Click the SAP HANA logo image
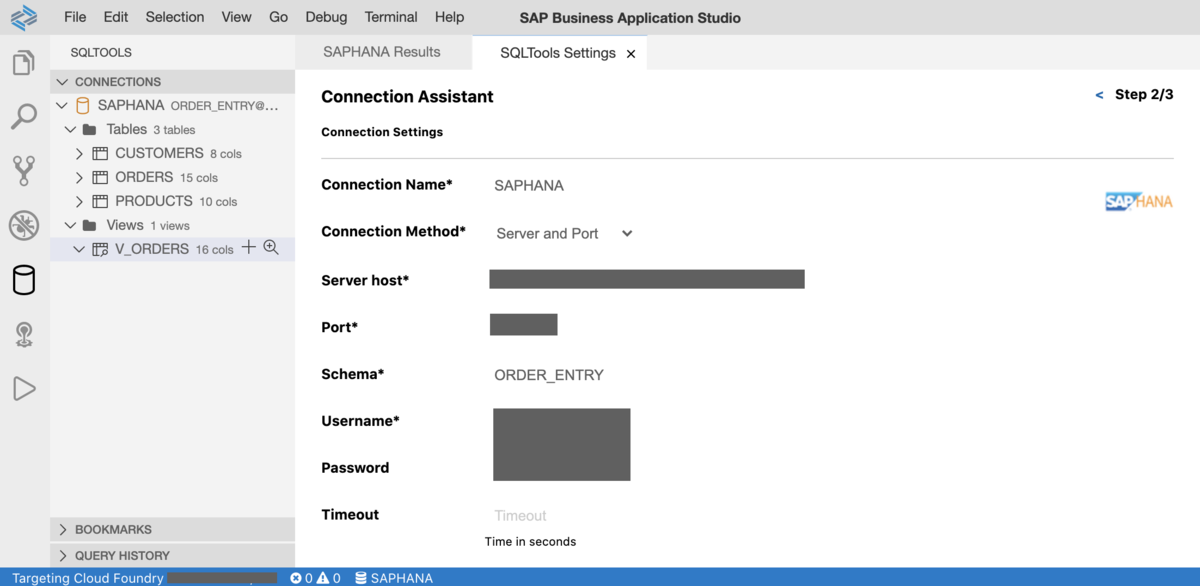 [1138, 202]
